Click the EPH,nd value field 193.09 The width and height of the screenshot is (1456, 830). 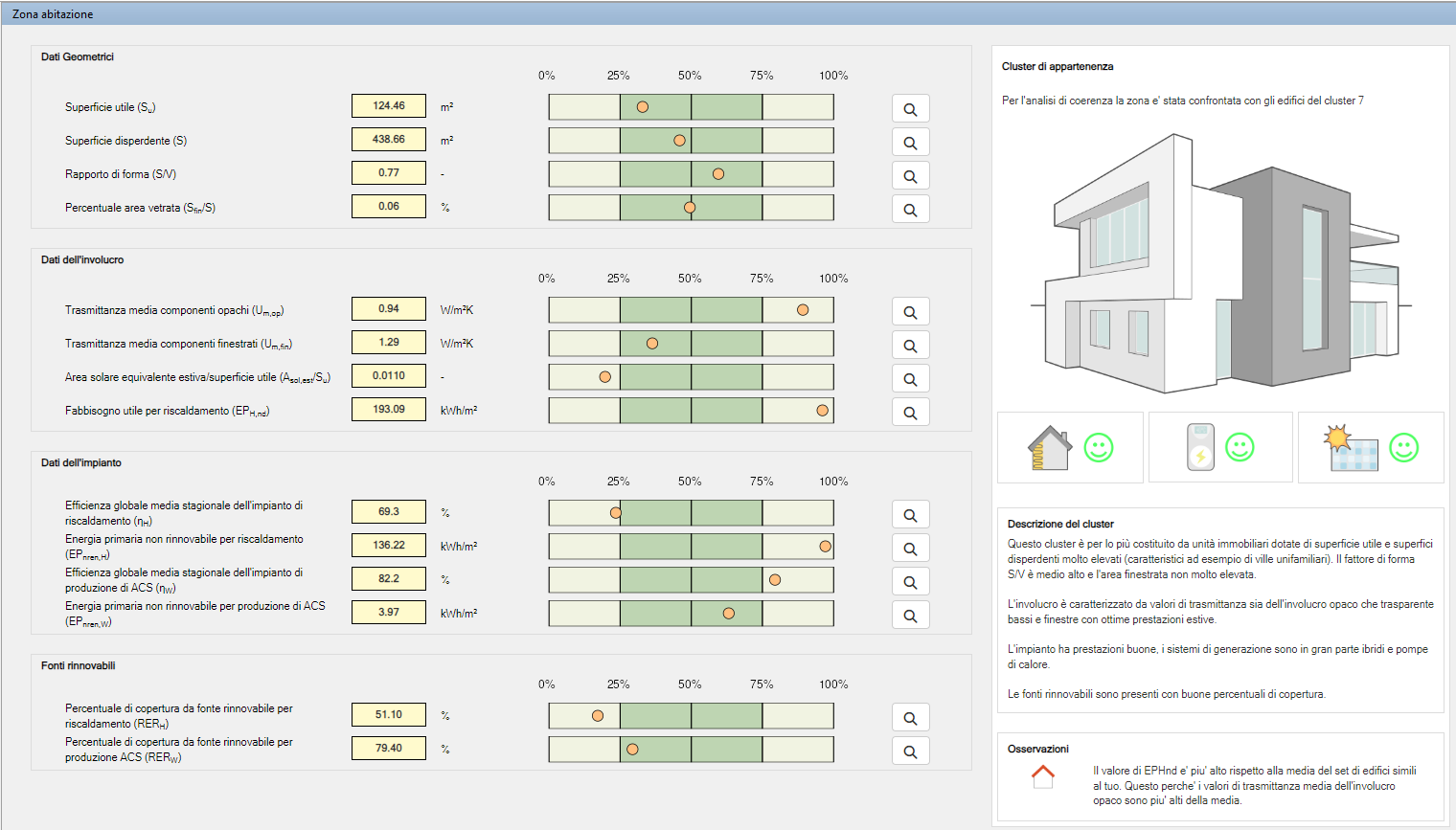(x=388, y=410)
